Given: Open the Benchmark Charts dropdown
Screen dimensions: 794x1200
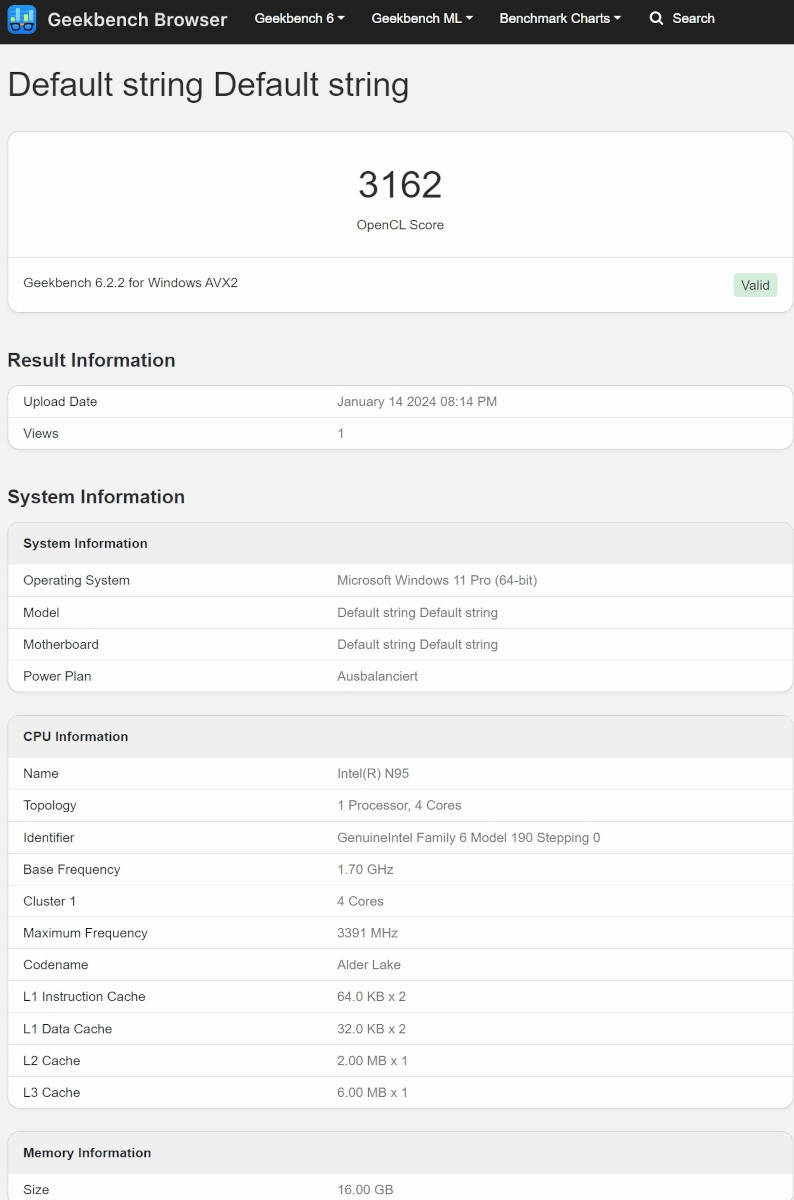Looking at the screenshot, I should coord(560,18).
